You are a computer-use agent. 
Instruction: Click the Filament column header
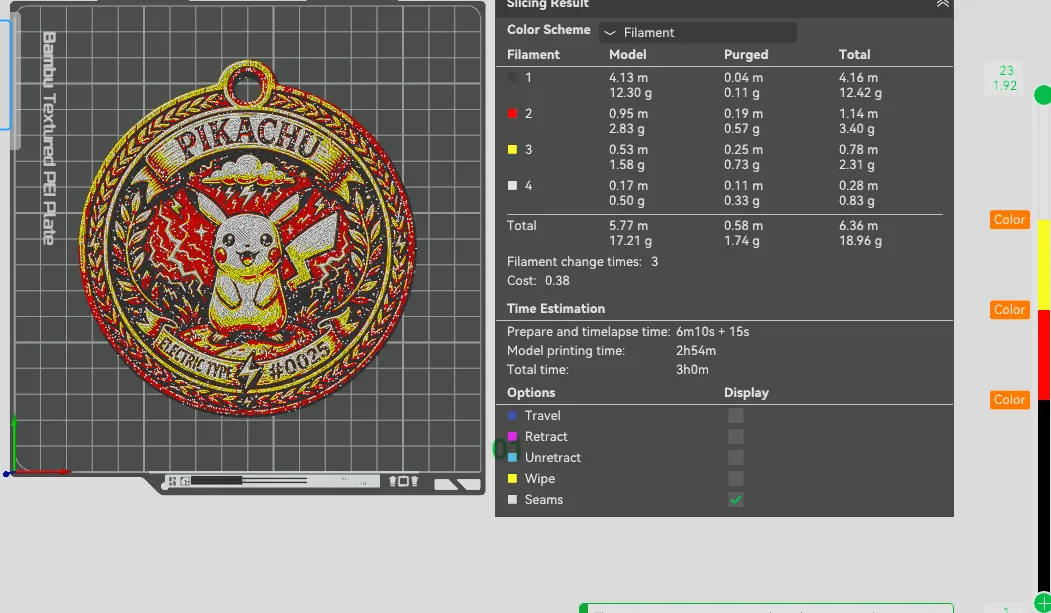click(x=533, y=54)
